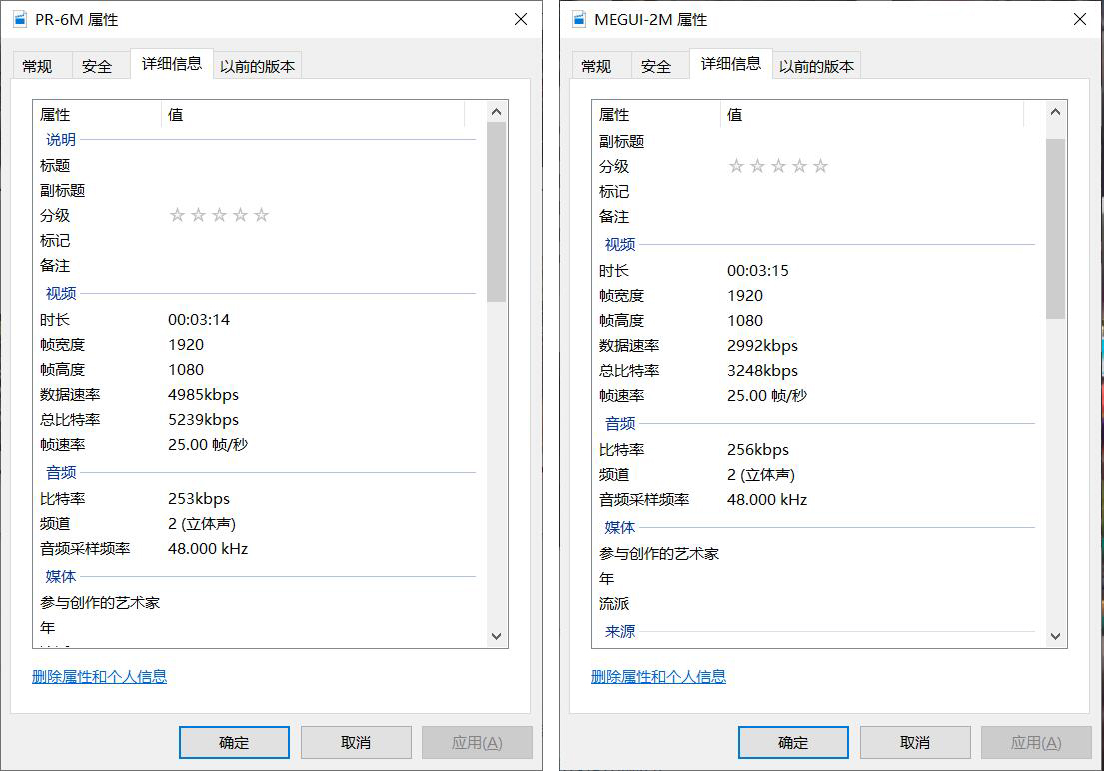This screenshot has height=771, width=1104.
Task: Click the MEGUI-2M title bar icon
Action: [x=575, y=18]
